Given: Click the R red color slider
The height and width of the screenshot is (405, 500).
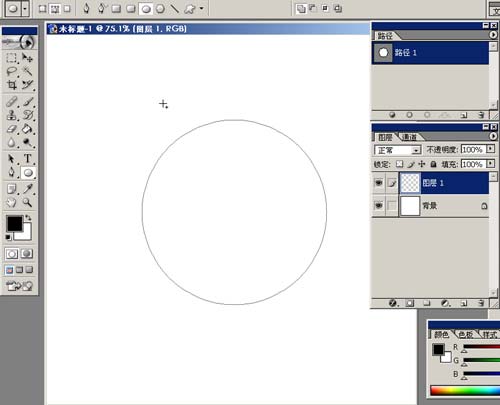Looking at the screenshot, I should point(482,347).
